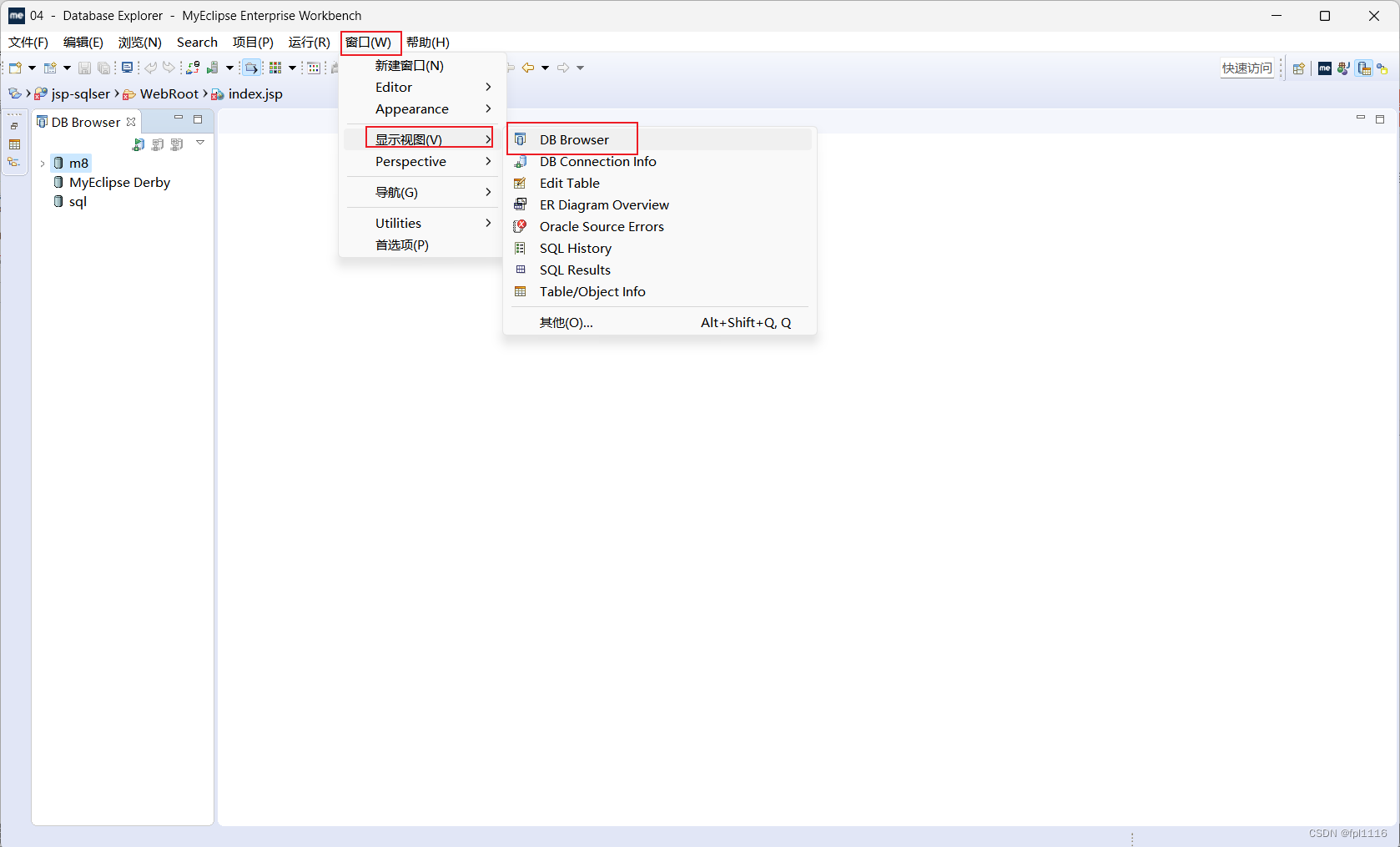The height and width of the screenshot is (847, 1400).
Task: Click the Open Perspective icon
Action: (1299, 68)
